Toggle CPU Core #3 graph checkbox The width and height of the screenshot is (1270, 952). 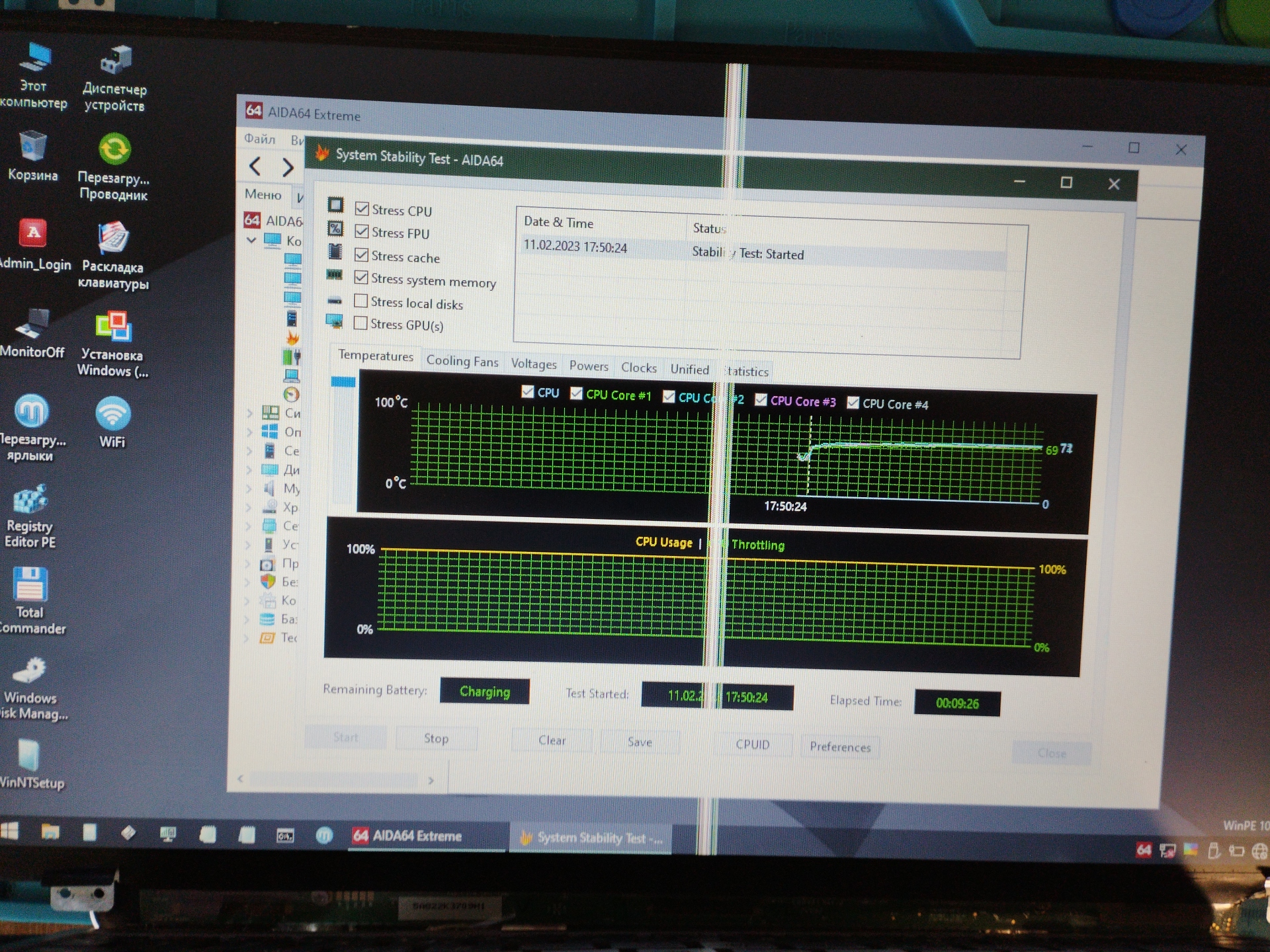tap(761, 399)
